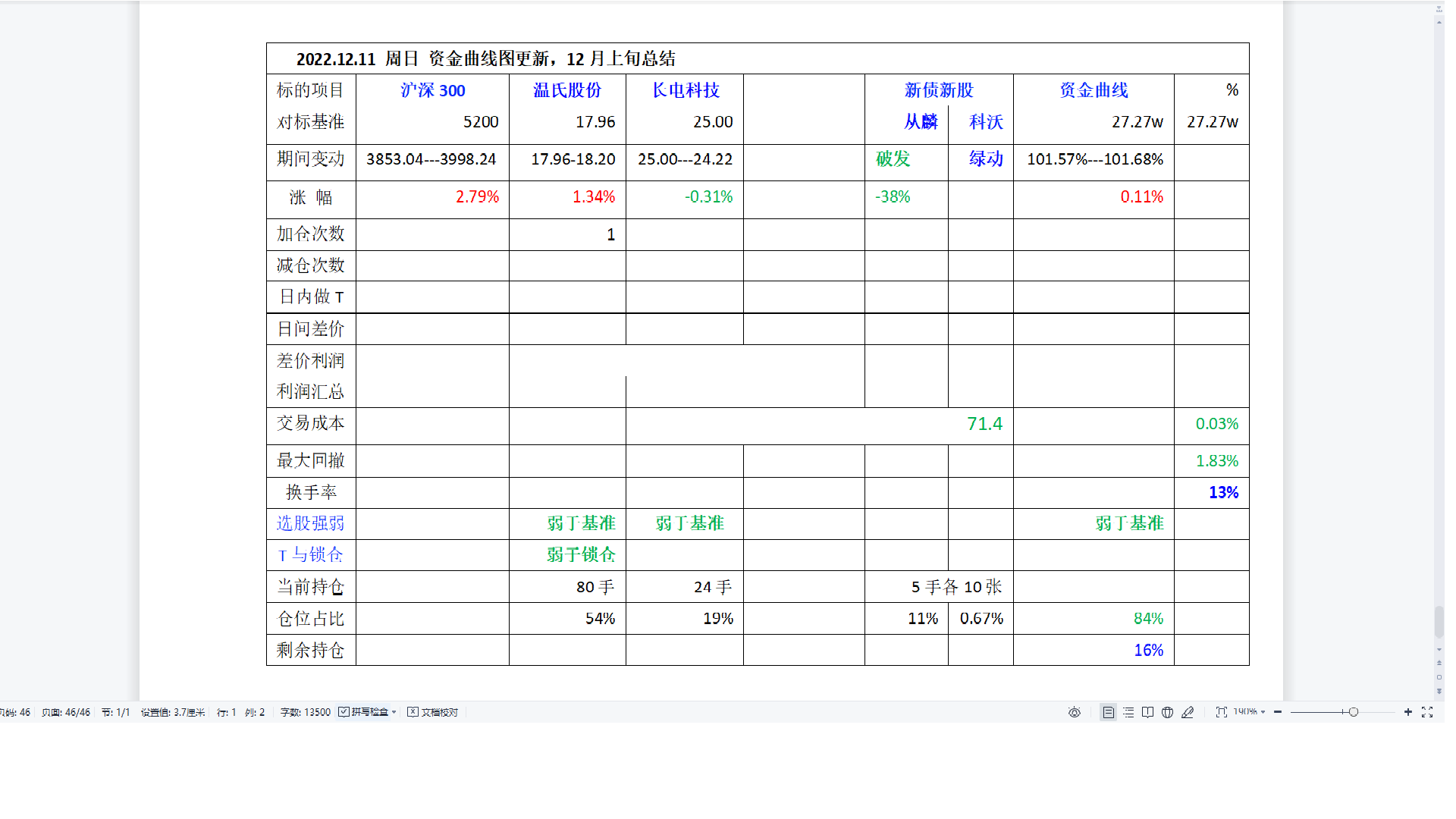Click the 2.79% gain value
This screenshot has height=819, width=1456.
click(477, 197)
